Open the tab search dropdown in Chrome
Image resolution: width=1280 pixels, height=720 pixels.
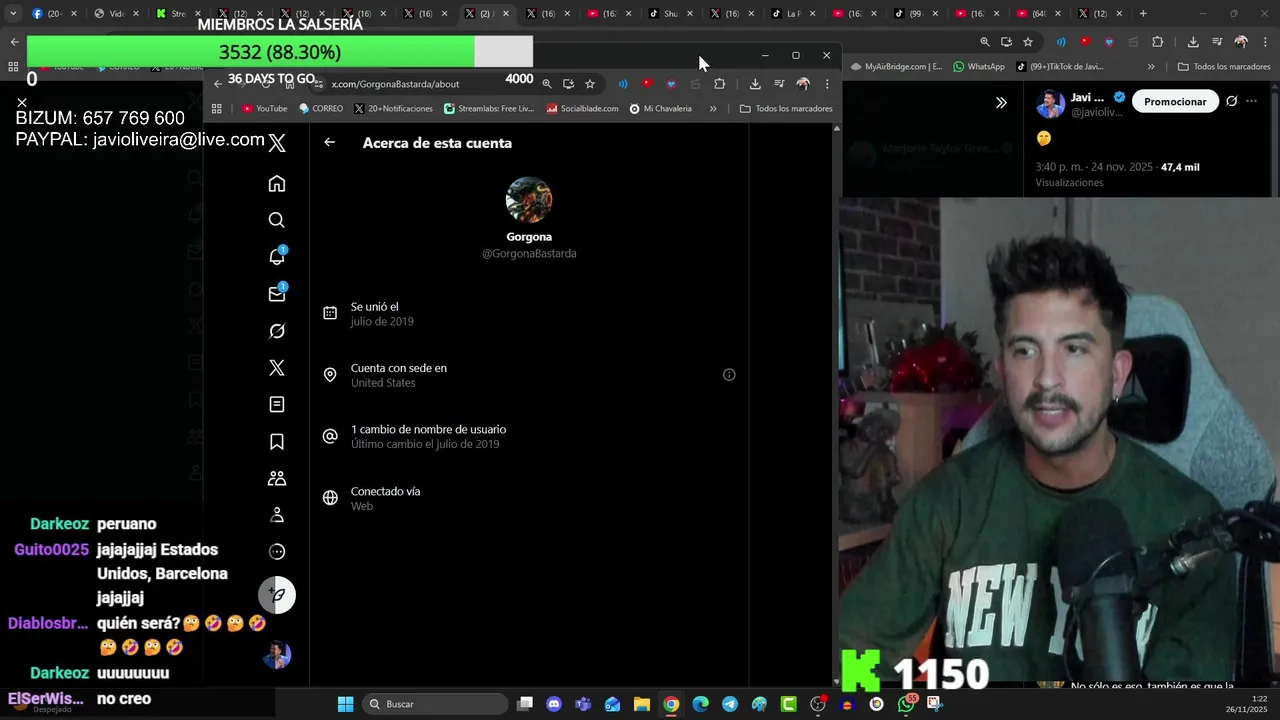tap(13, 14)
